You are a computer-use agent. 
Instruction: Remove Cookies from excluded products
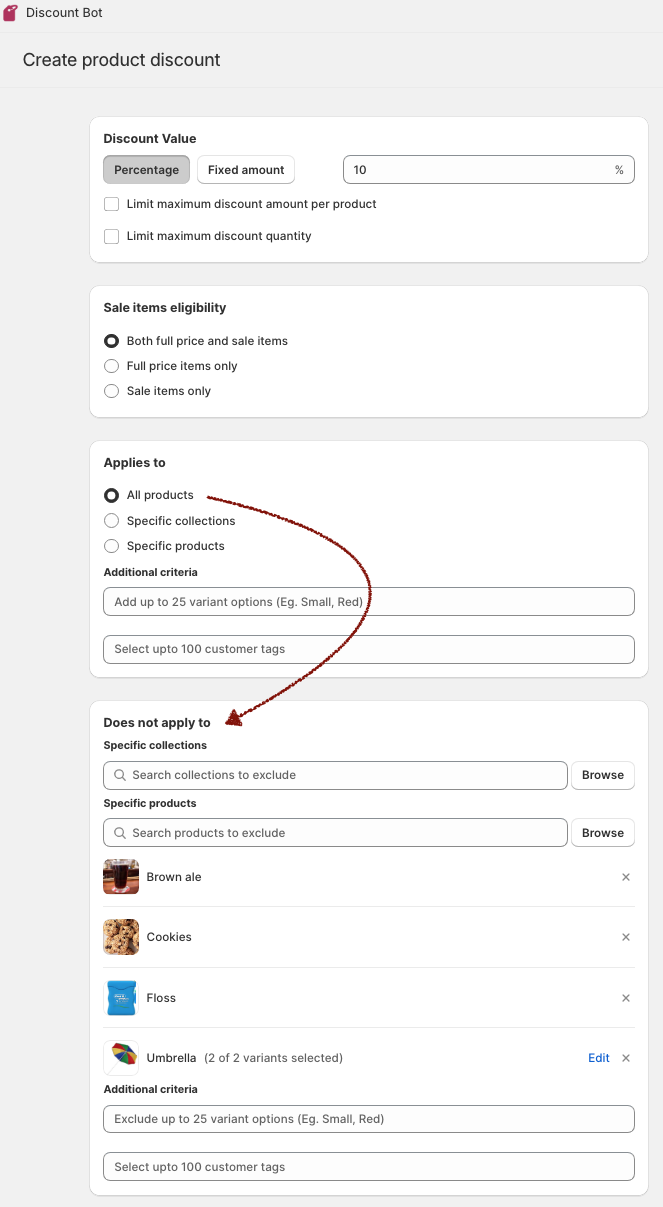click(626, 937)
